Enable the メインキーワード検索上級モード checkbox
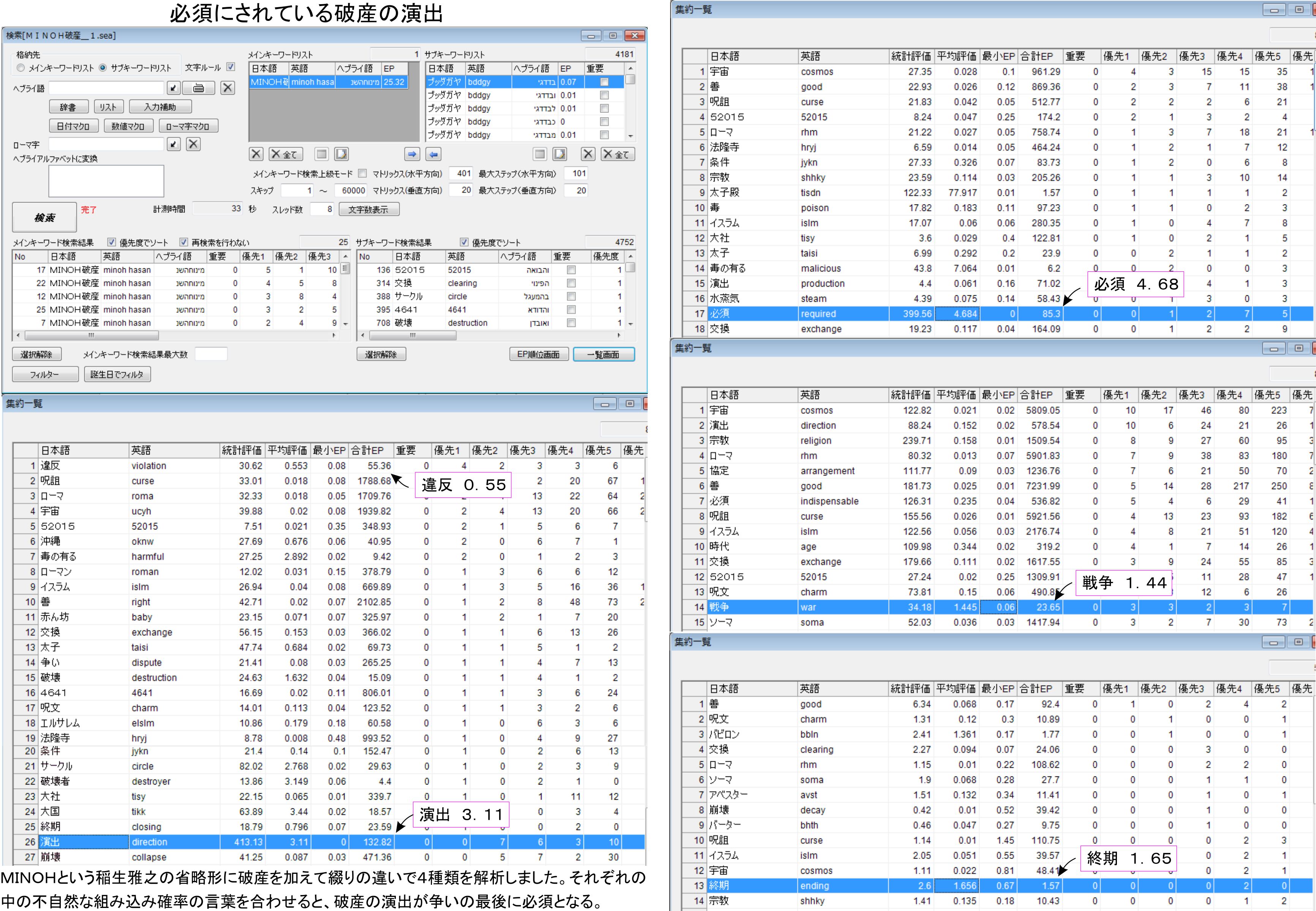This screenshot has width=1316, height=911. [362, 174]
